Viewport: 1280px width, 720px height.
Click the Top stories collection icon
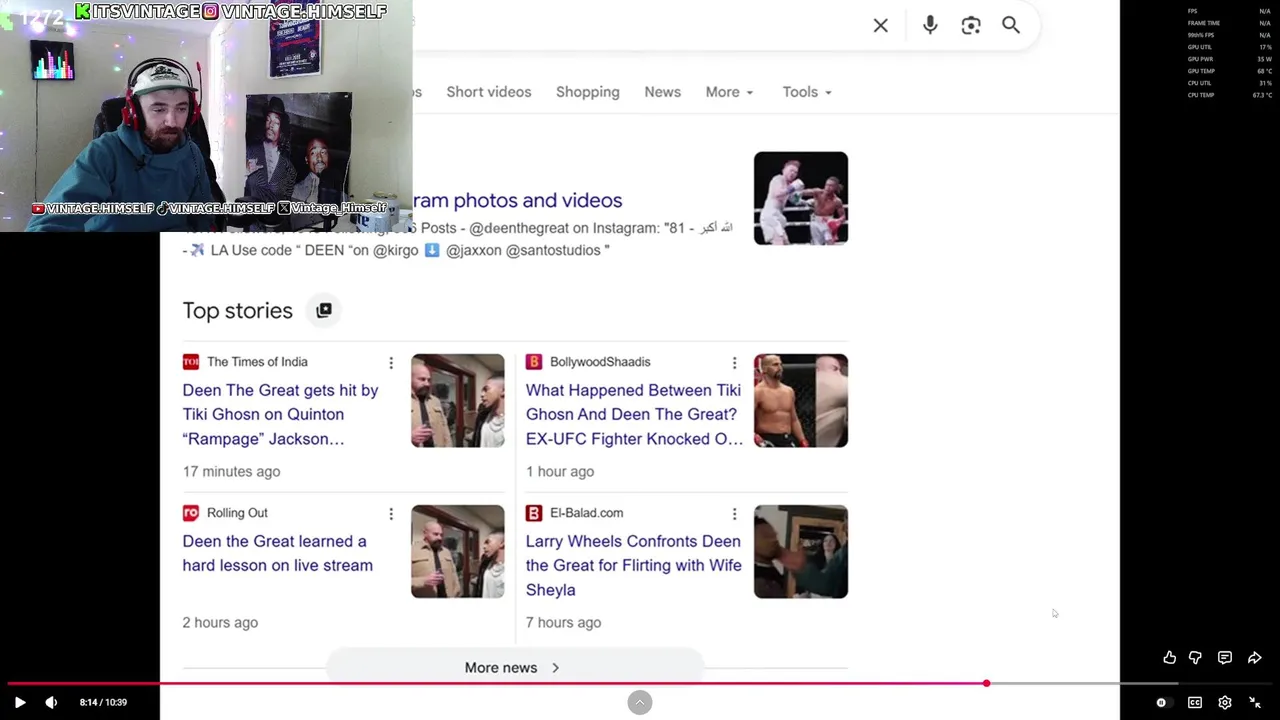point(323,310)
